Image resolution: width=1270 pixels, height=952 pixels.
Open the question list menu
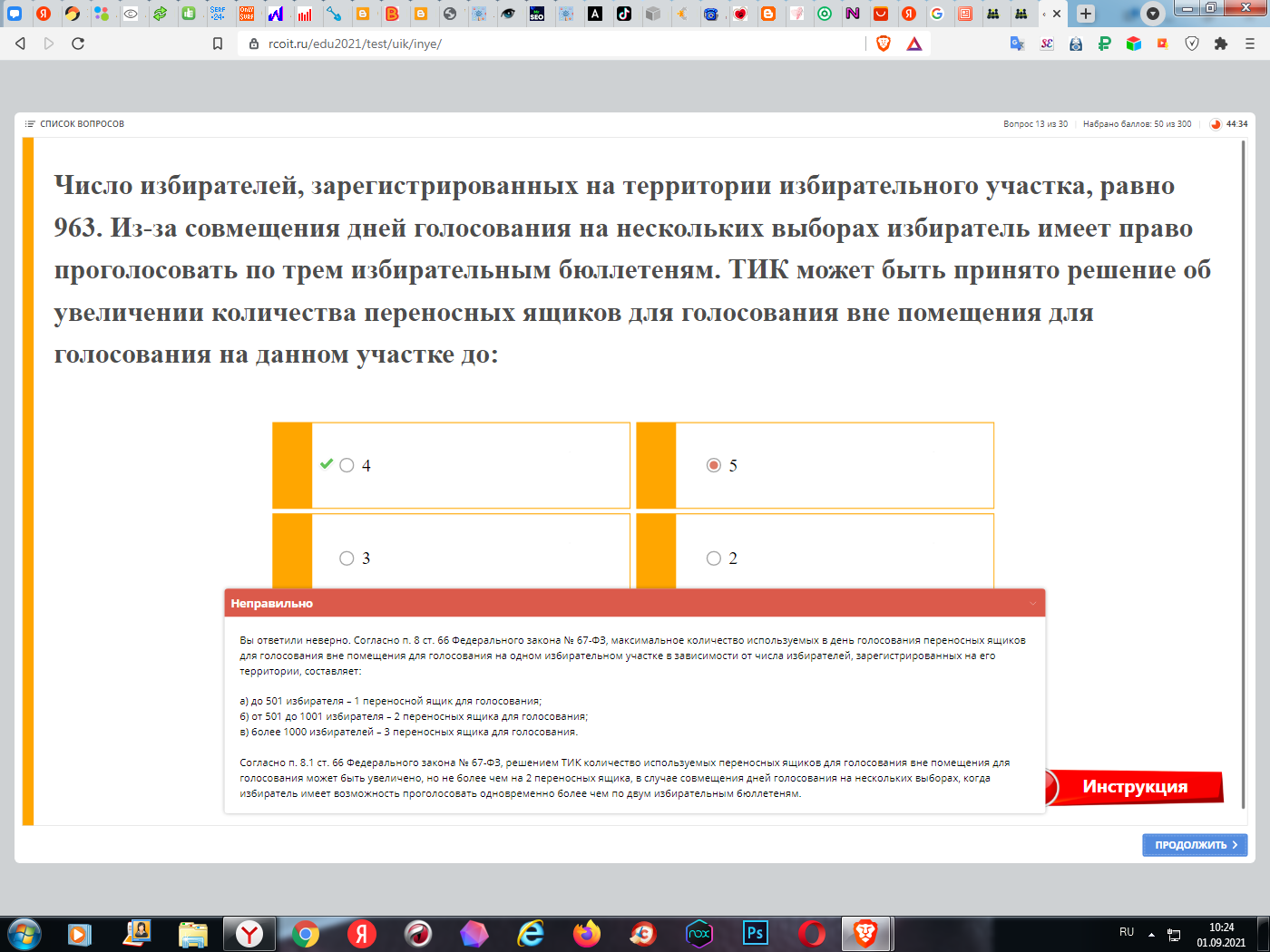pos(74,123)
